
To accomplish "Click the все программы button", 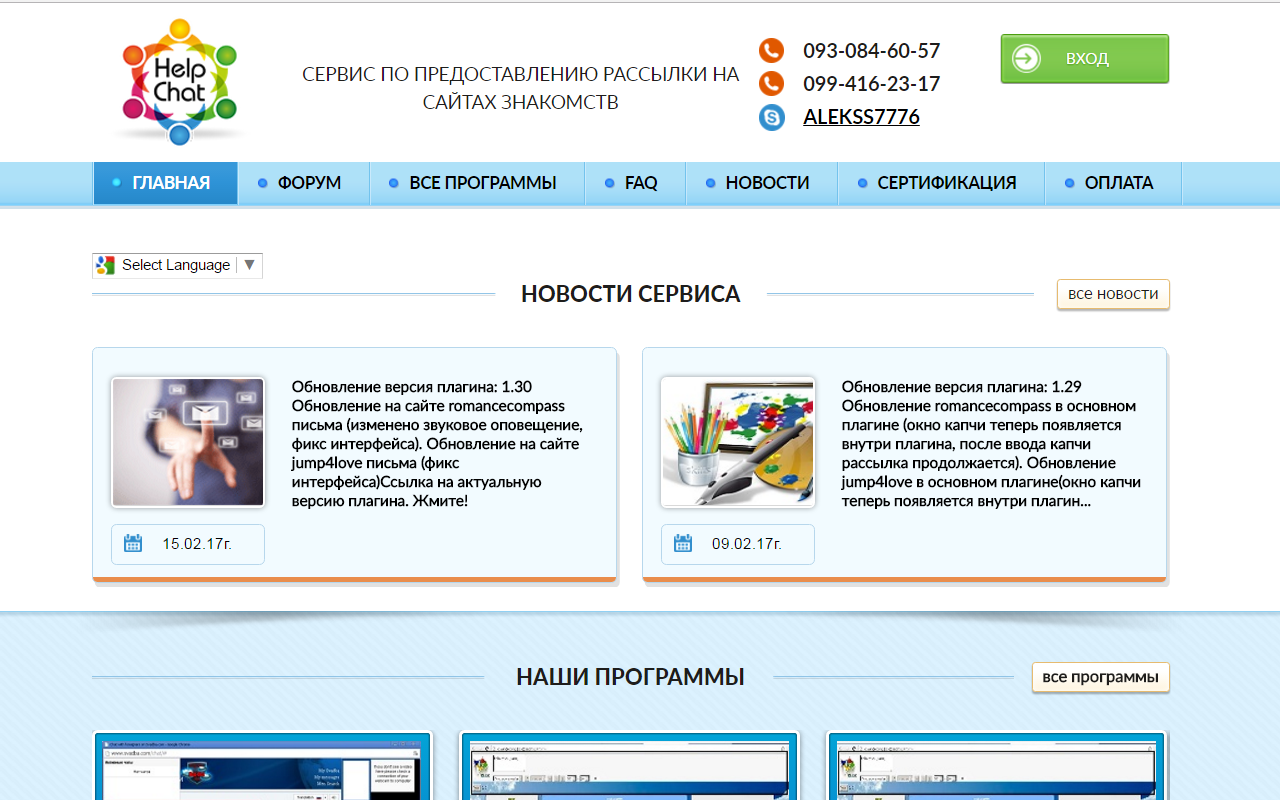I will pos(1100,677).
